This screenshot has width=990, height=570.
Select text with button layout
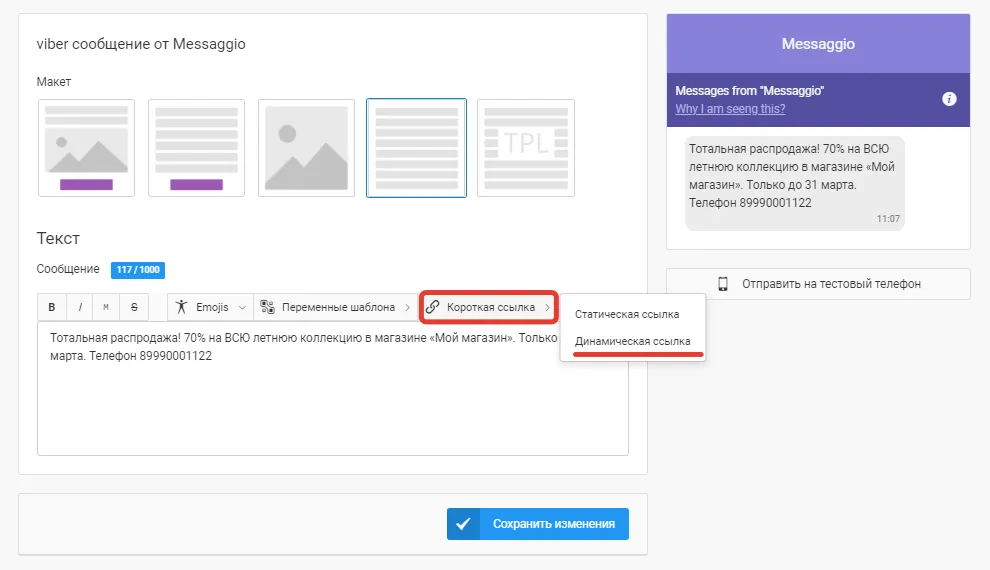pyautogui.click(x=196, y=148)
